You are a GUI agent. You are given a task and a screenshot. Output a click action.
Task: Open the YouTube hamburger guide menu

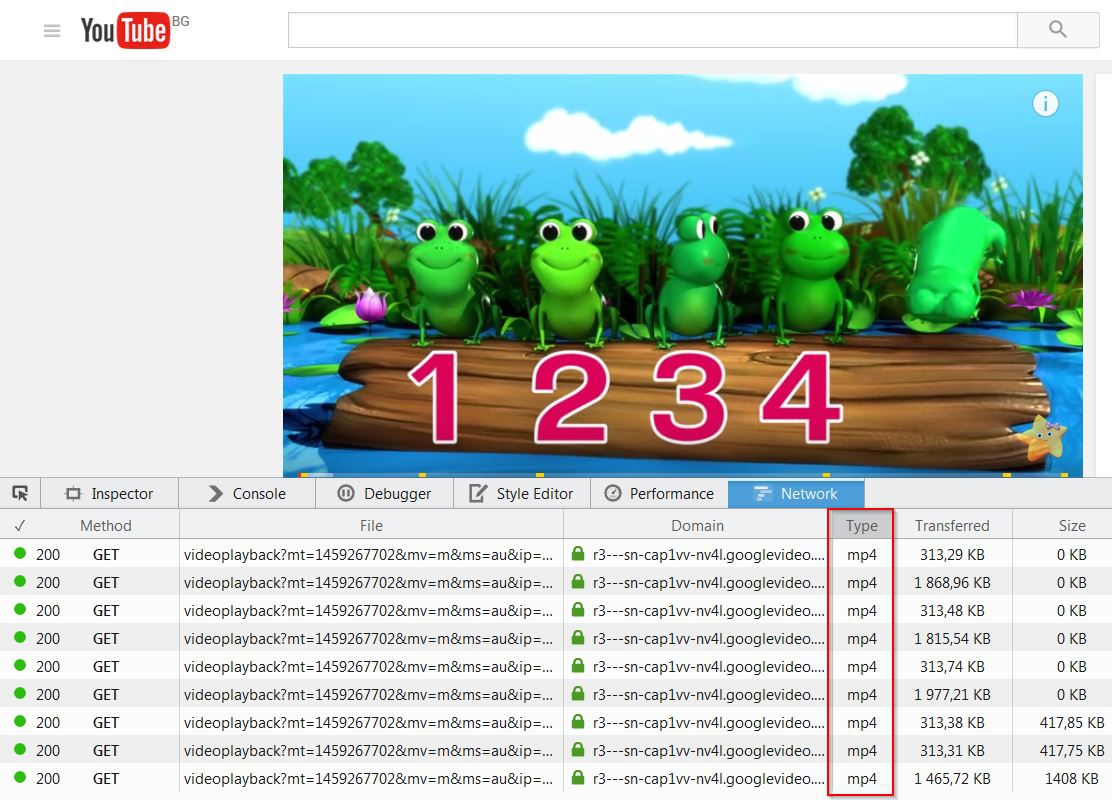coord(52,31)
